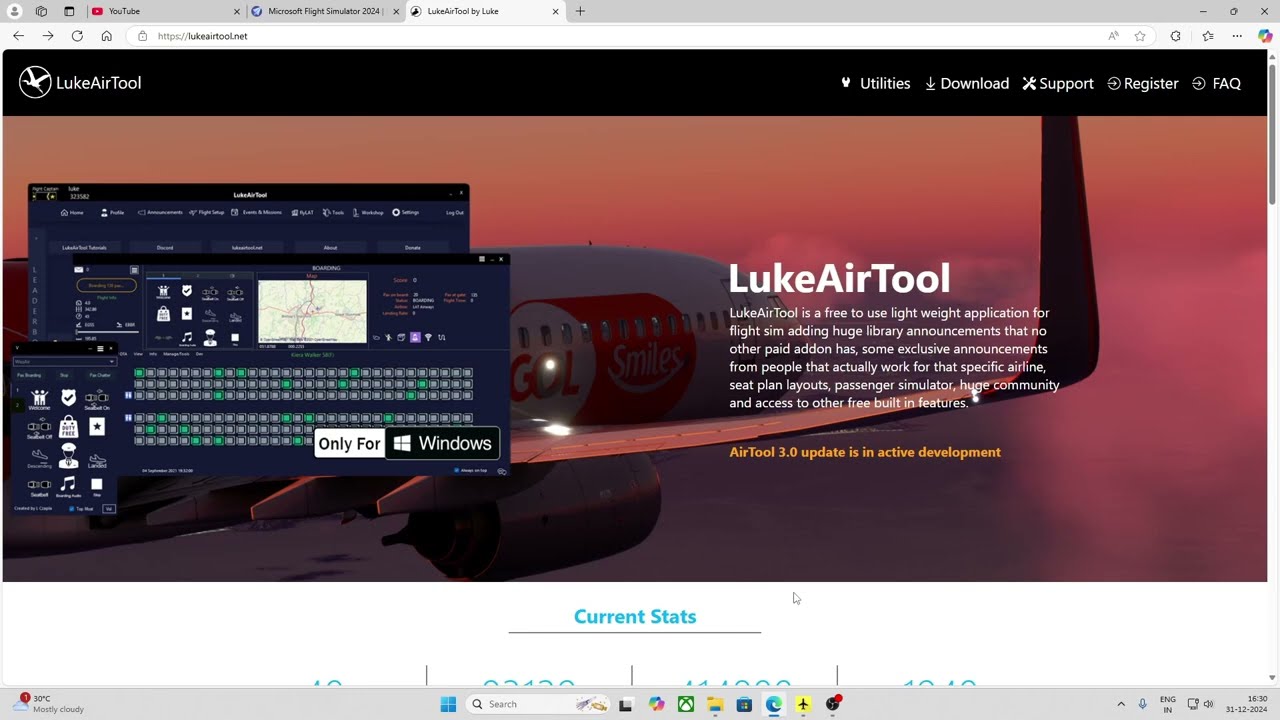Click the Only For Windows badge
This screenshot has height=720, width=1280.
tap(407, 443)
